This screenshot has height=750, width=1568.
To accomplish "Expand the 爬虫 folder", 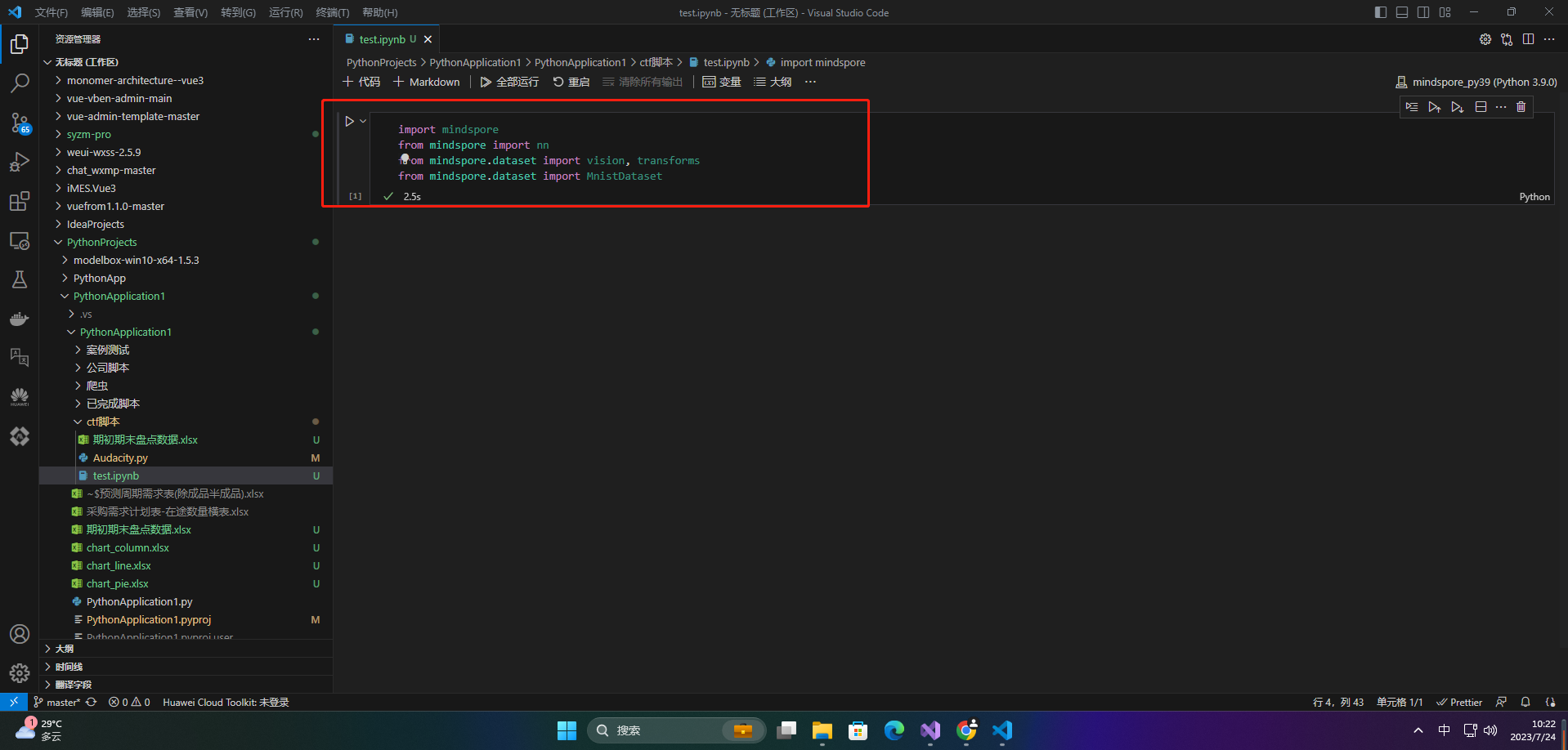I will point(186,386).
